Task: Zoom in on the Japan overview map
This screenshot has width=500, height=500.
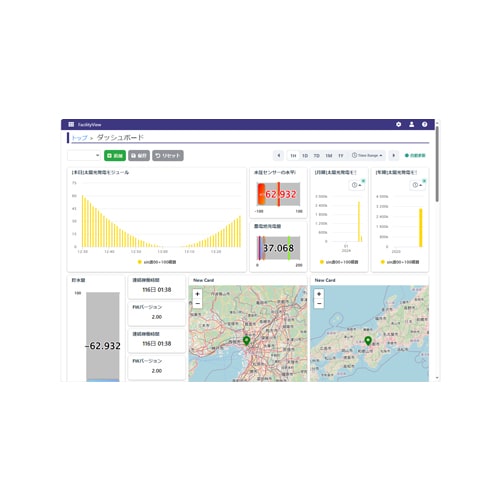Action: (319, 294)
